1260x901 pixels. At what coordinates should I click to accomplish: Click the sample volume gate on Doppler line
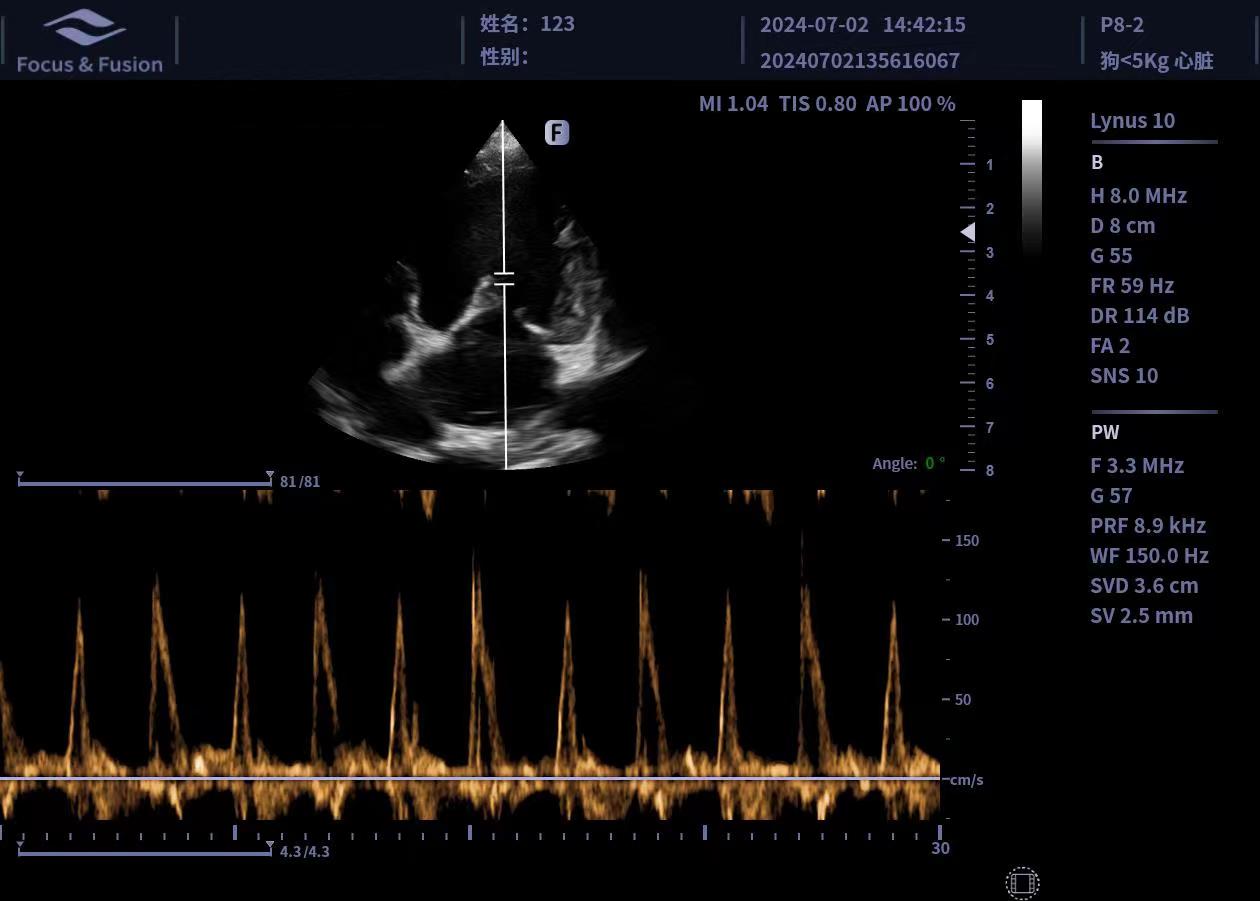click(x=504, y=279)
